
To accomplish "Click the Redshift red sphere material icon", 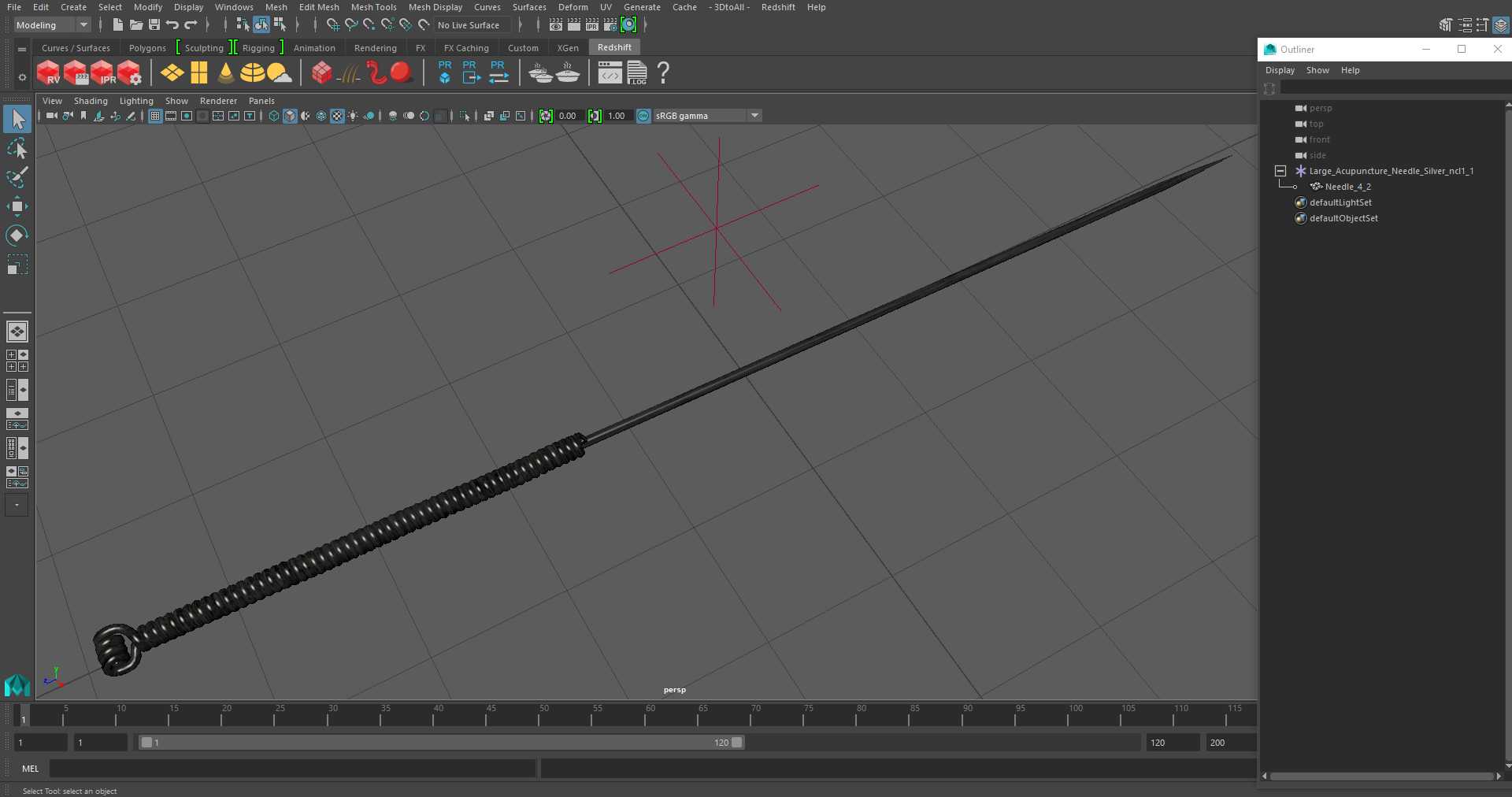I will click(x=401, y=73).
